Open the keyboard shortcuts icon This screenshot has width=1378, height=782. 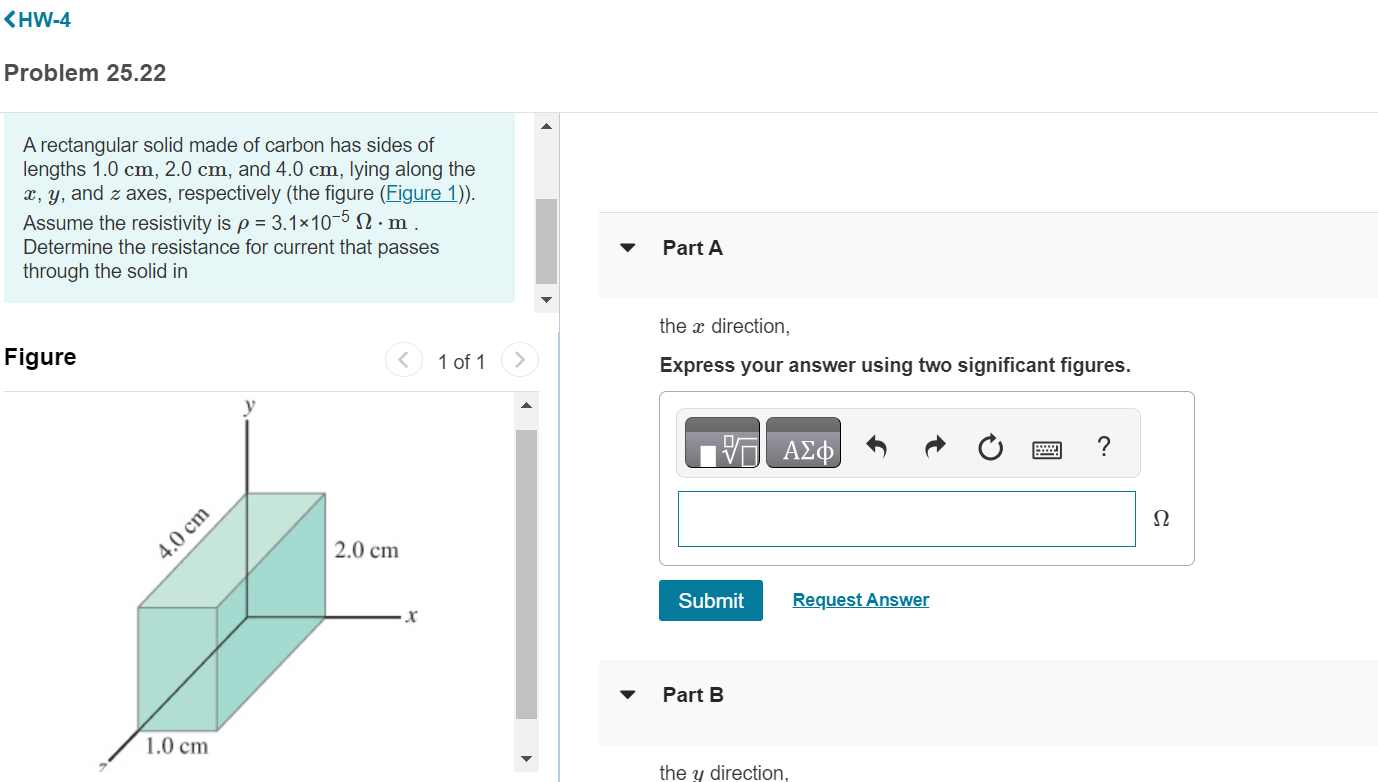click(x=1047, y=449)
